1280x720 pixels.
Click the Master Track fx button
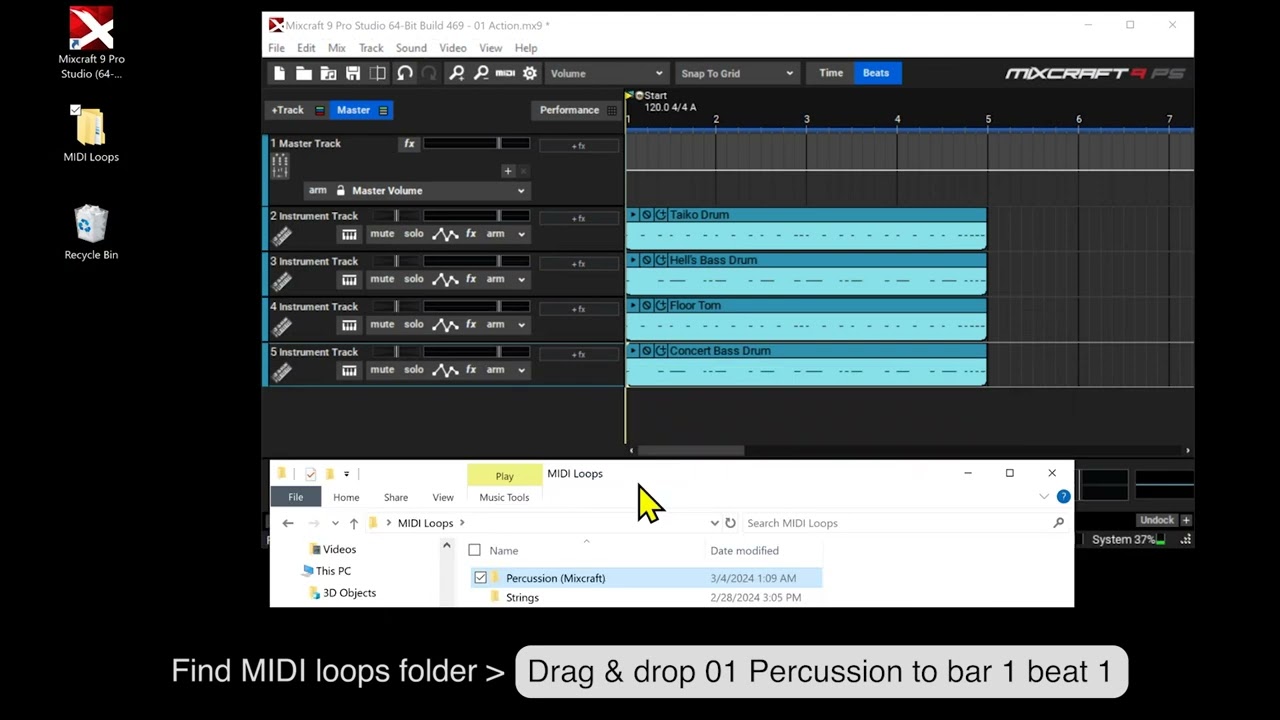point(409,144)
